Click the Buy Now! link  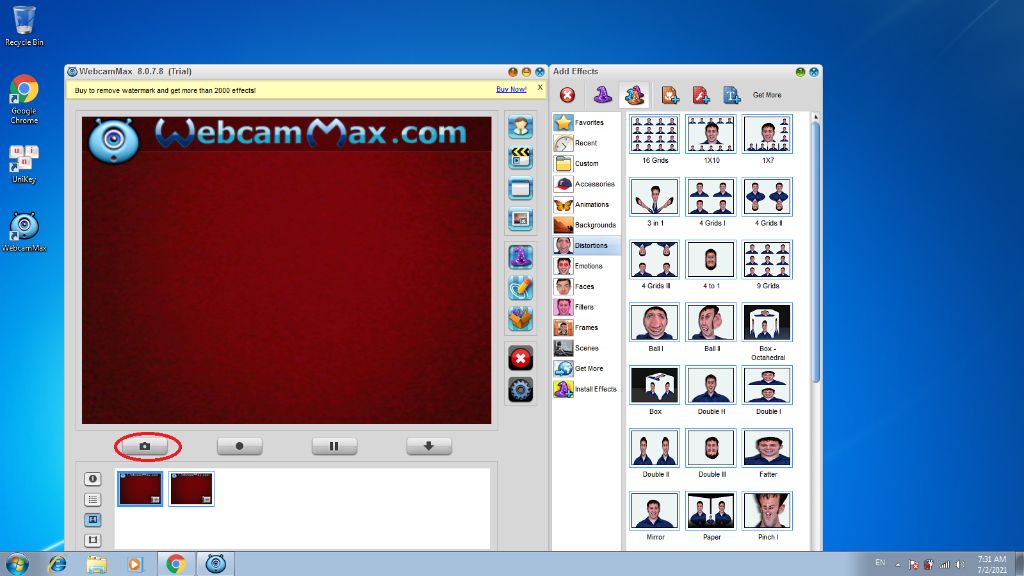coord(511,89)
